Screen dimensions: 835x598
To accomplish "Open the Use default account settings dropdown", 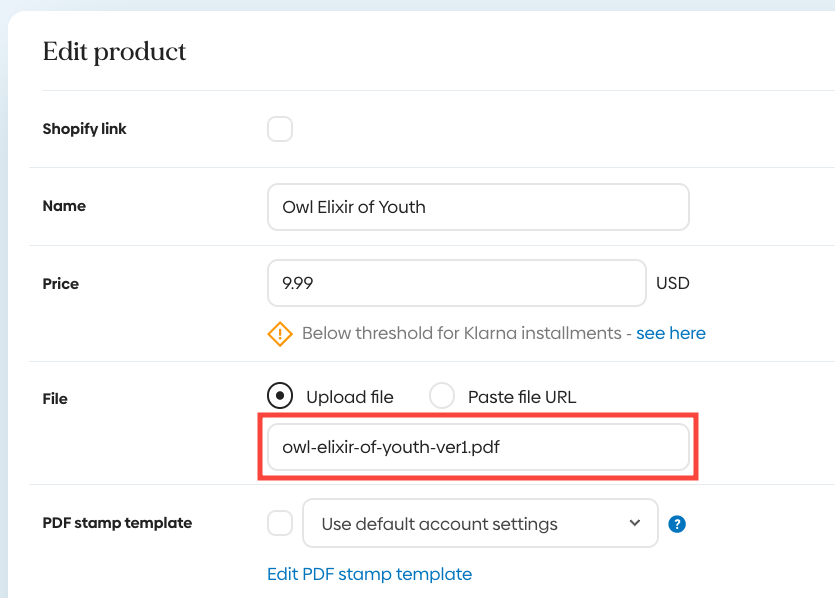I will coord(480,523).
